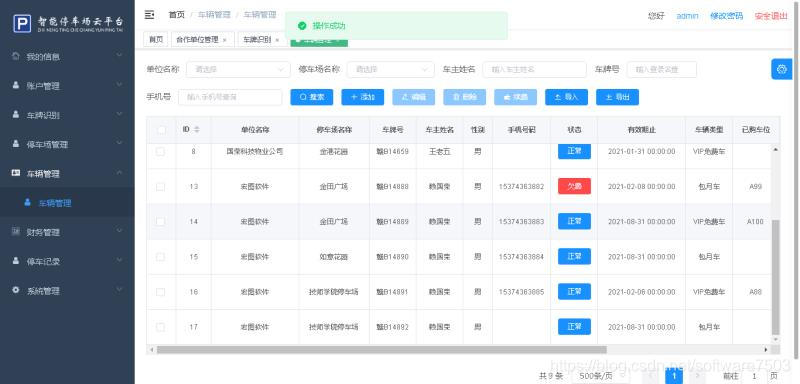
Task: Expand the 财务管理 sidebar menu
Action: 119,231
